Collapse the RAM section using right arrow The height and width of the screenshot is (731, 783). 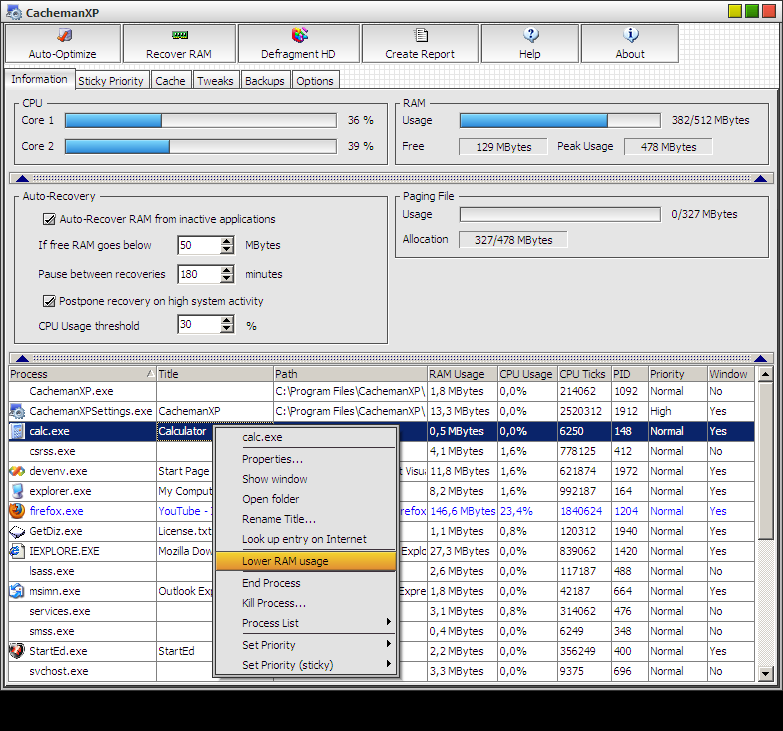pos(761,178)
